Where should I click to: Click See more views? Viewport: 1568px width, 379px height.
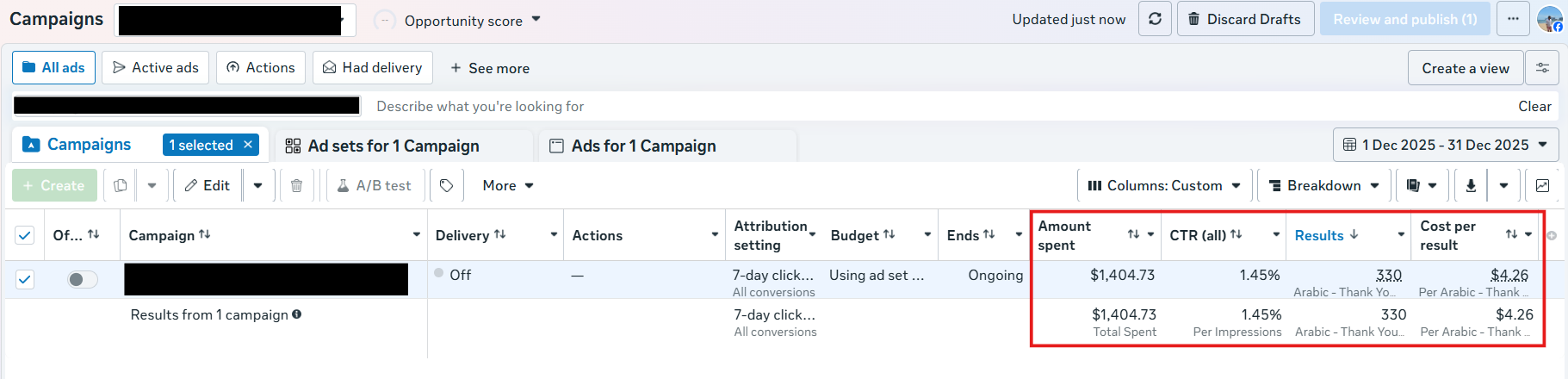click(x=490, y=68)
